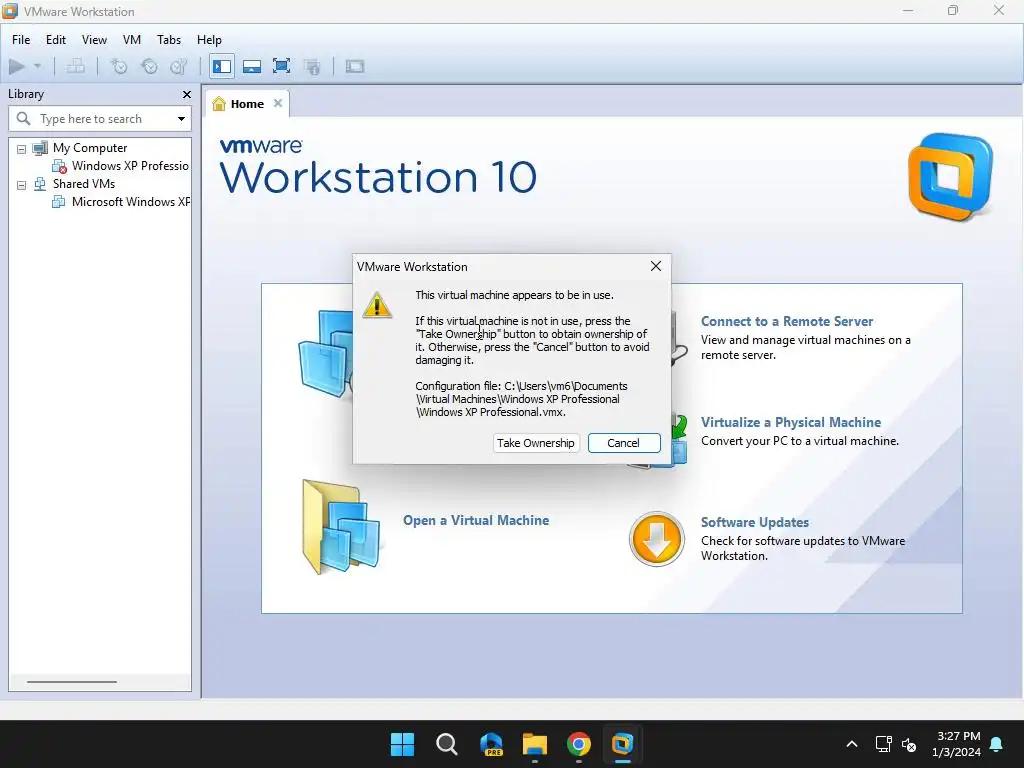Viewport: 1024px width, 768px height.
Task: Open the Help menu
Action: (209, 40)
